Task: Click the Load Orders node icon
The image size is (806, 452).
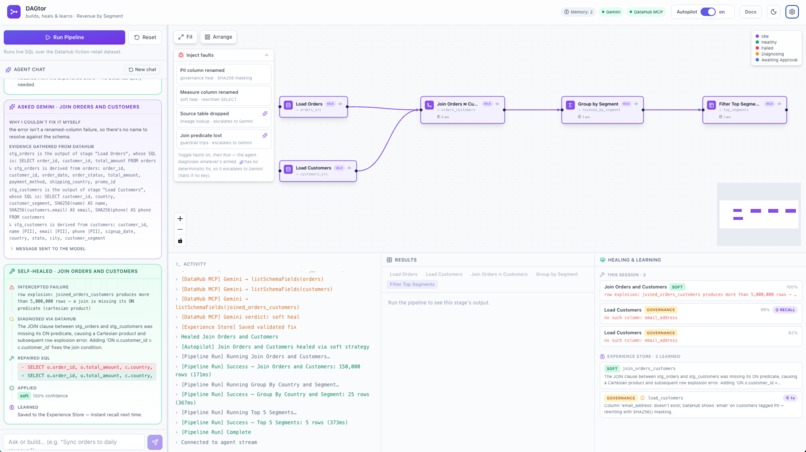Action: click(x=288, y=105)
